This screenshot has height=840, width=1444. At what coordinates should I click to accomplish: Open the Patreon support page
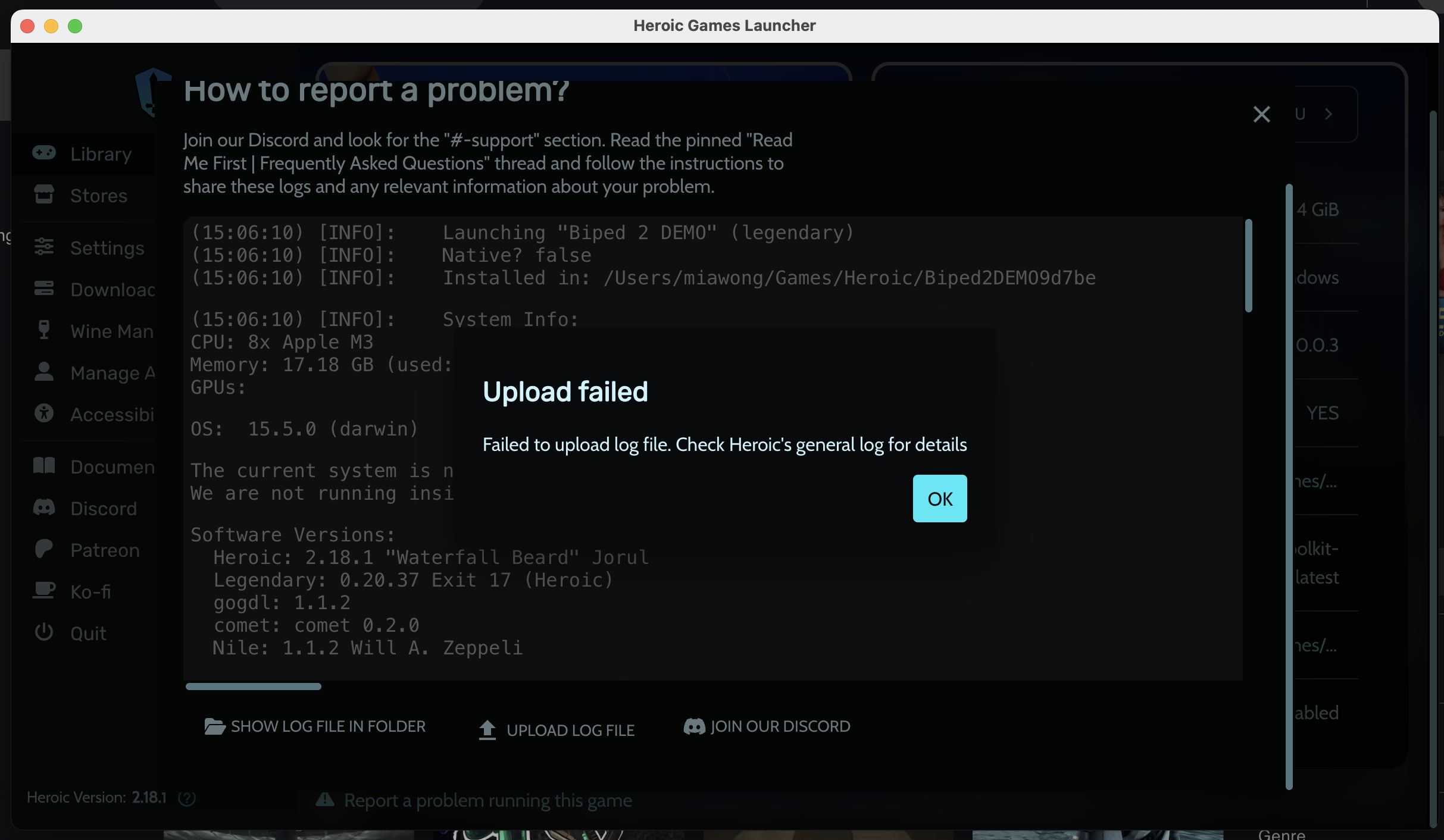105,550
